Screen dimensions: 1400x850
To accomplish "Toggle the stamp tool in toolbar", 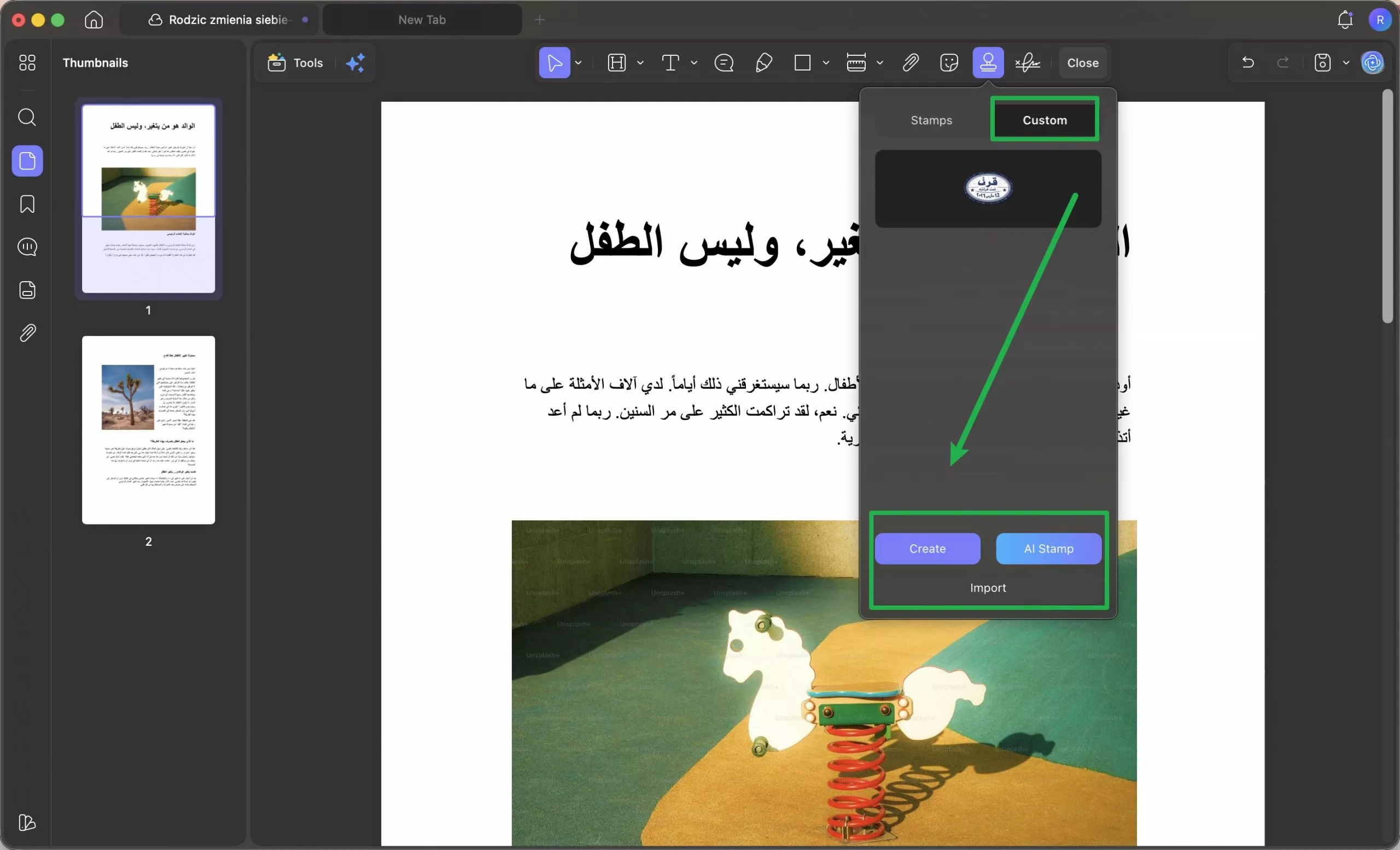I will 988,62.
